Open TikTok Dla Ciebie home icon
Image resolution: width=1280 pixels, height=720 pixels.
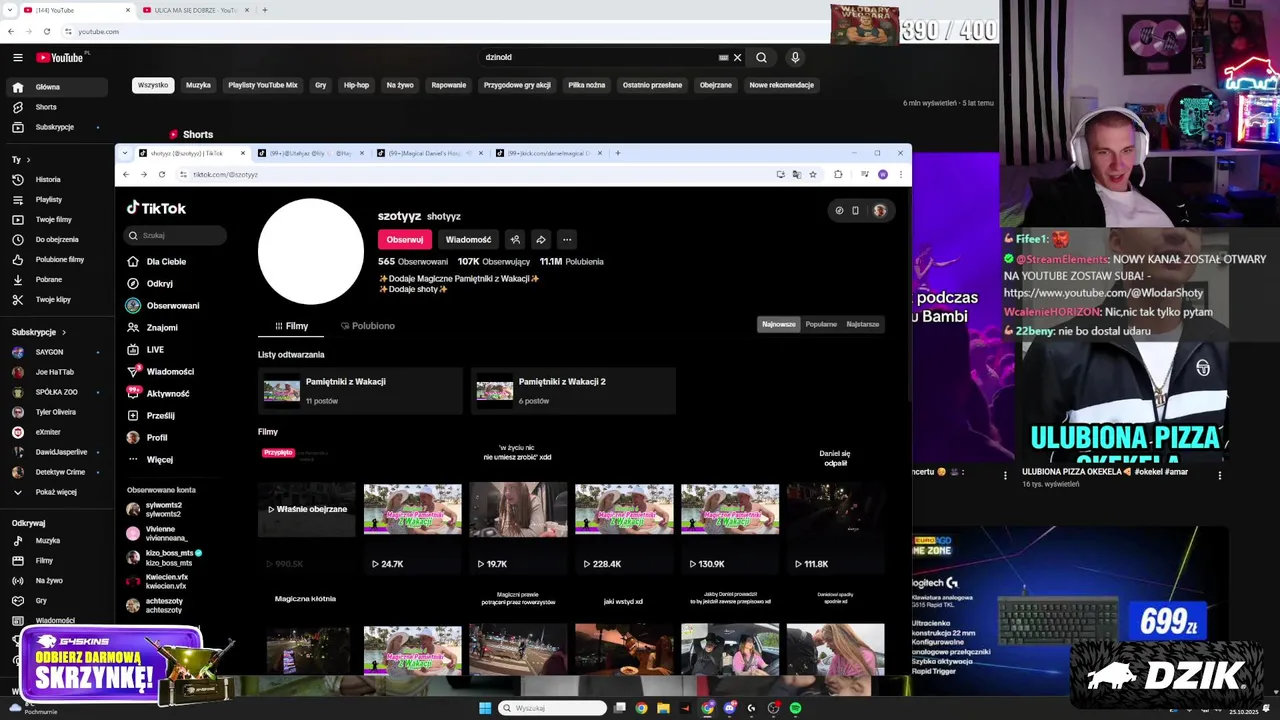click(133, 262)
